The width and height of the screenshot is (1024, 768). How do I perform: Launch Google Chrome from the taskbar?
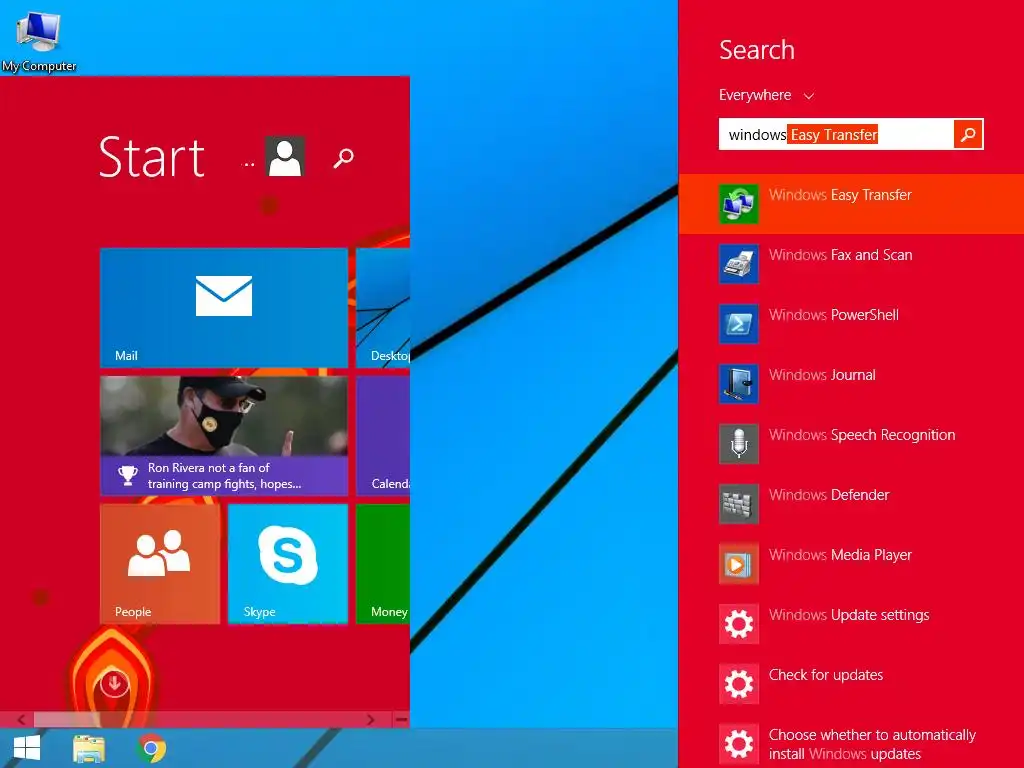(x=151, y=748)
